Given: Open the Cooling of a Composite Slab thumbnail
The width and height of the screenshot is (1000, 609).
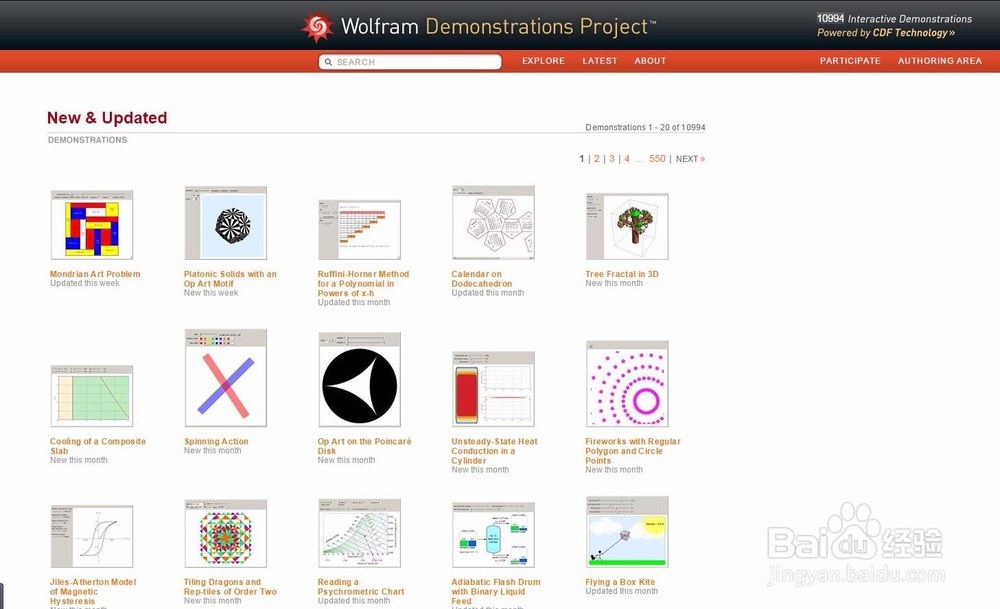Looking at the screenshot, I should point(92,396).
